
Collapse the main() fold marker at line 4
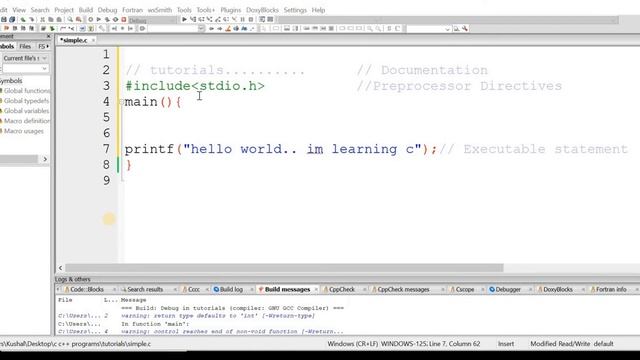coord(122,102)
